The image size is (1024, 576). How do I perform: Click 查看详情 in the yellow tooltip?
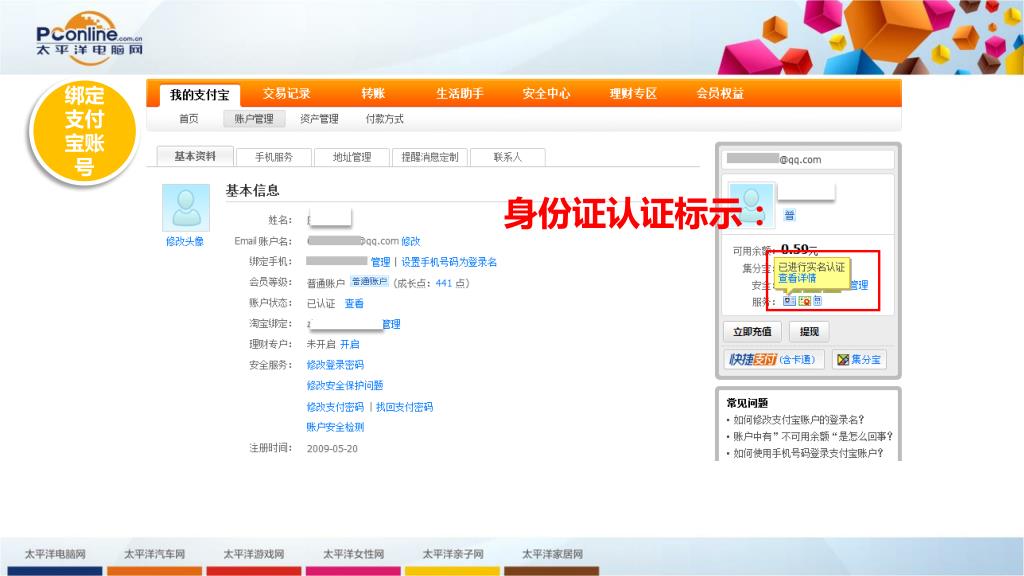797,278
